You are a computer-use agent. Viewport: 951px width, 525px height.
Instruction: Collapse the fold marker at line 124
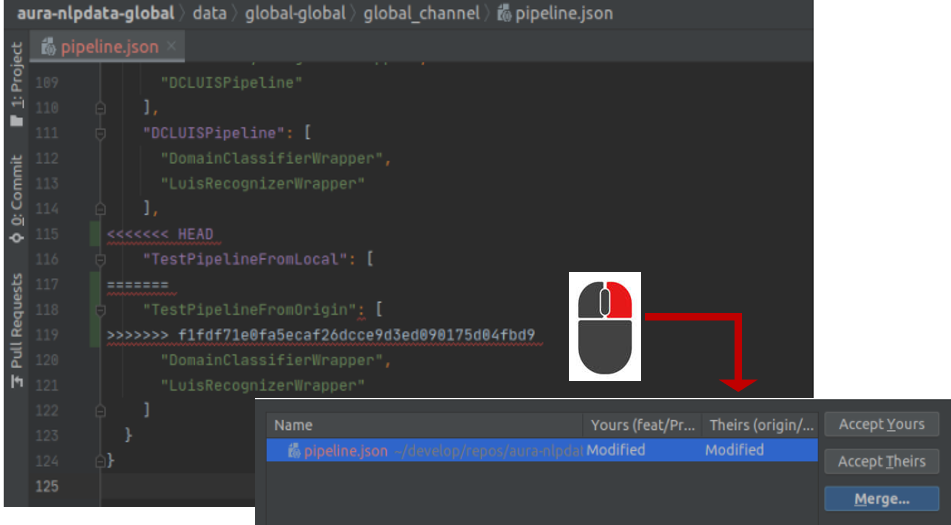pos(101,461)
